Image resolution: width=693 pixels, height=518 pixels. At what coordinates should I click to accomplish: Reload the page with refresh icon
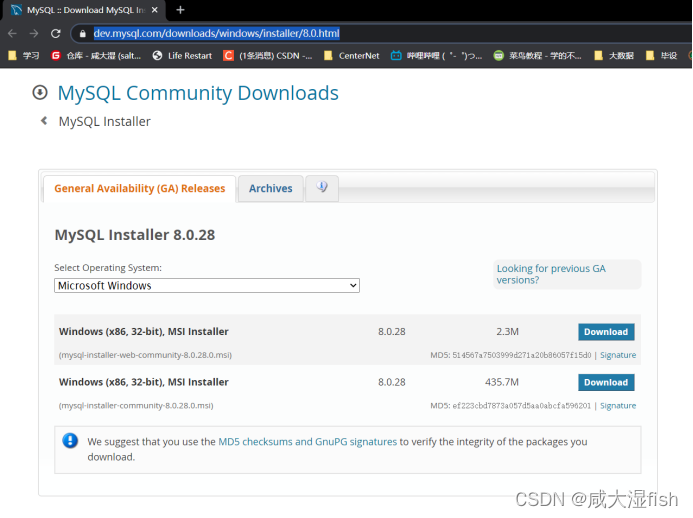56,33
